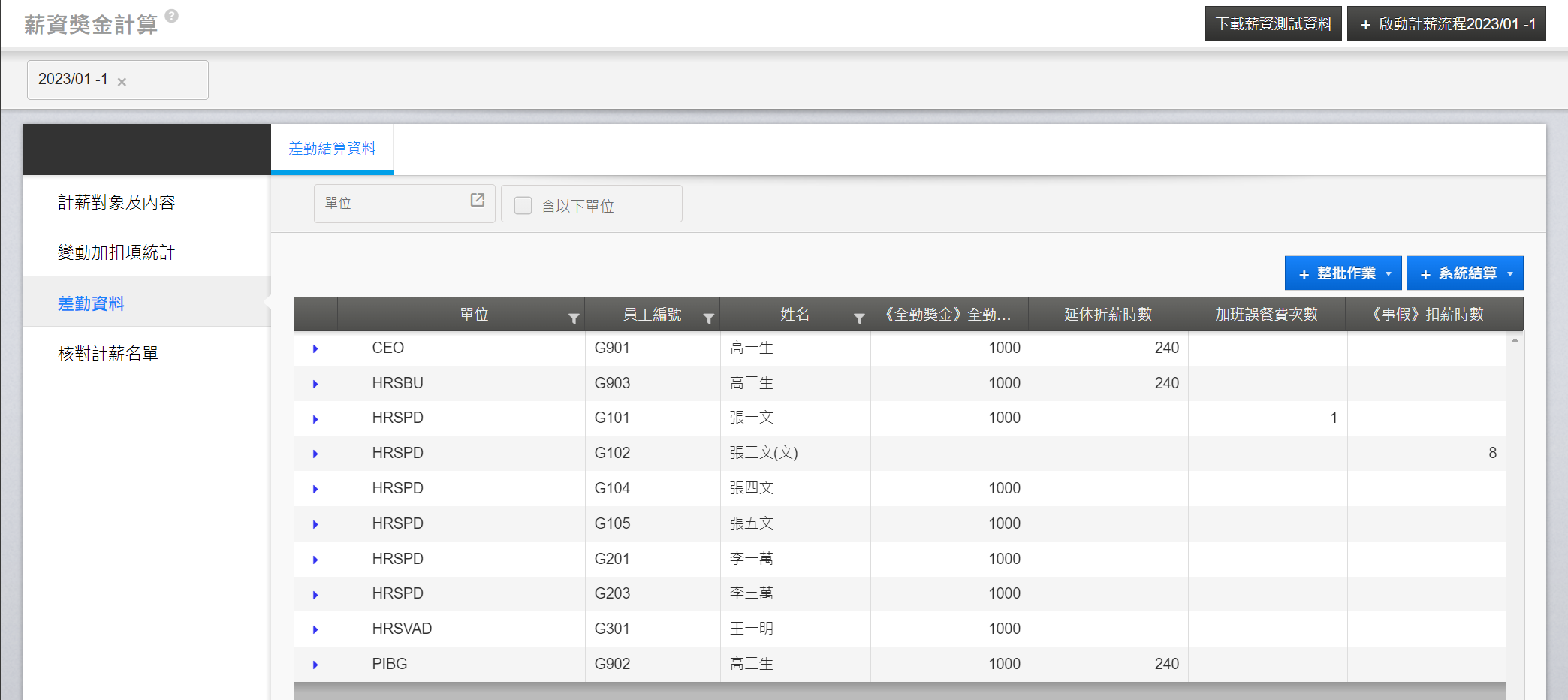Open the 單位 selector popup icon
This screenshot has width=1568, height=700.
(478, 200)
